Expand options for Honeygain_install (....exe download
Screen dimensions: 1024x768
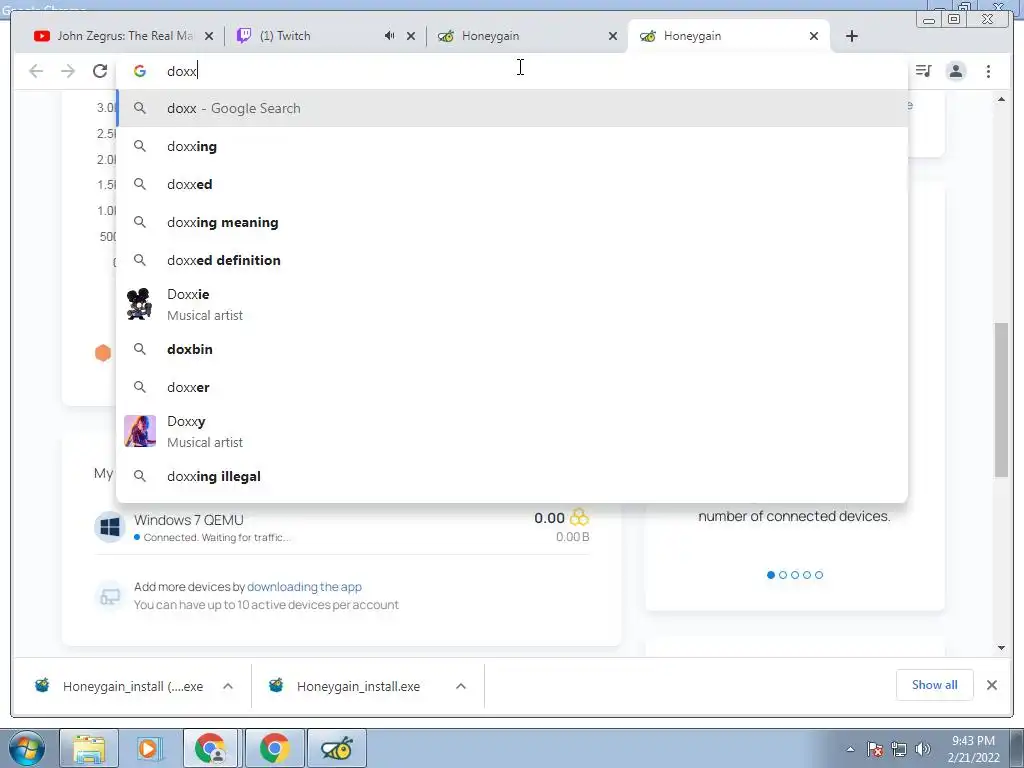tap(228, 686)
